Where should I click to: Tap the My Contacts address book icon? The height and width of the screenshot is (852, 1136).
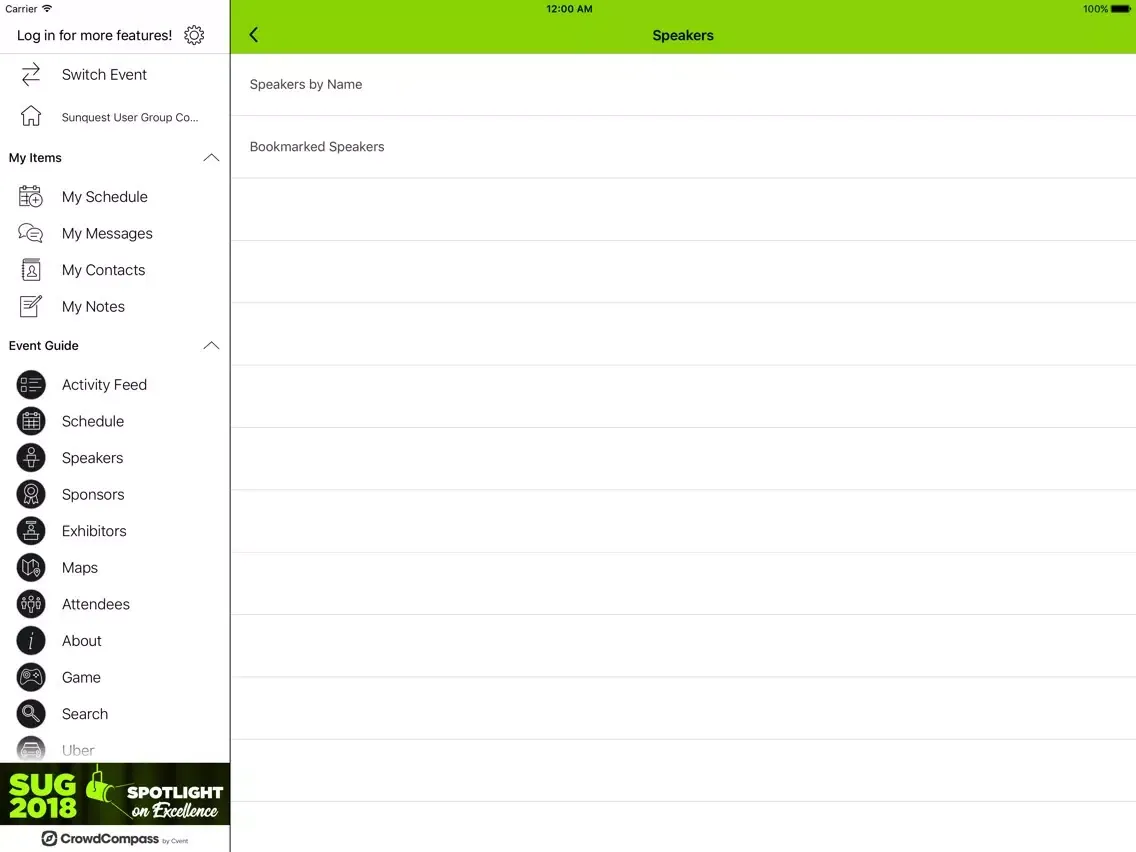pos(30,270)
